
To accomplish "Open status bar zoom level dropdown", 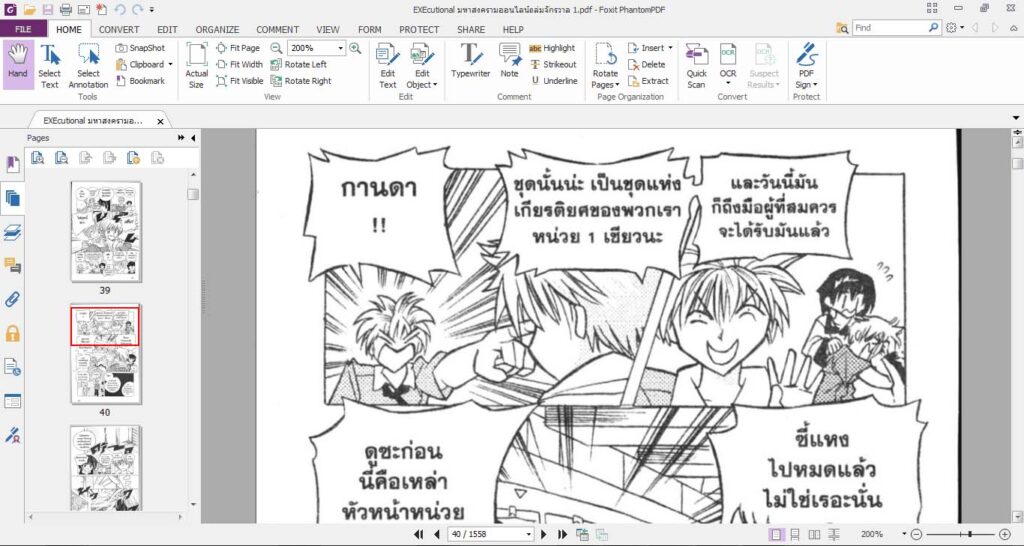I will (x=904, y=534).
